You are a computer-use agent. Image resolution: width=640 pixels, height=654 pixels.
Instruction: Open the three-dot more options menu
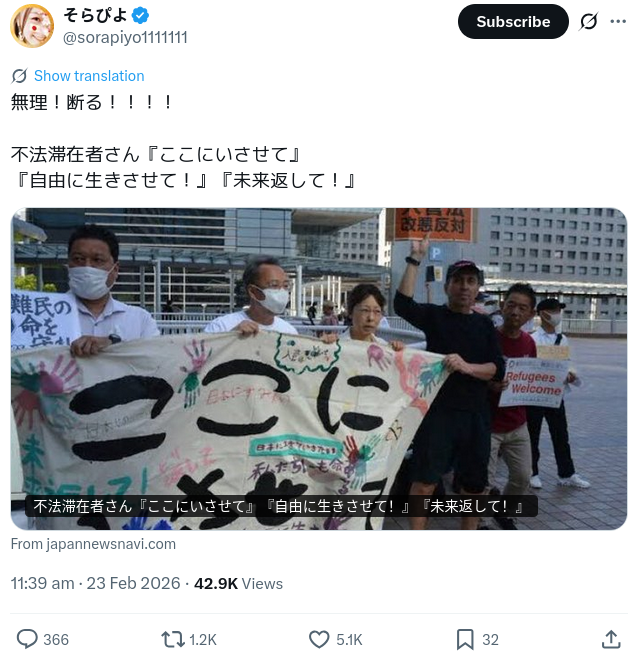618,21
